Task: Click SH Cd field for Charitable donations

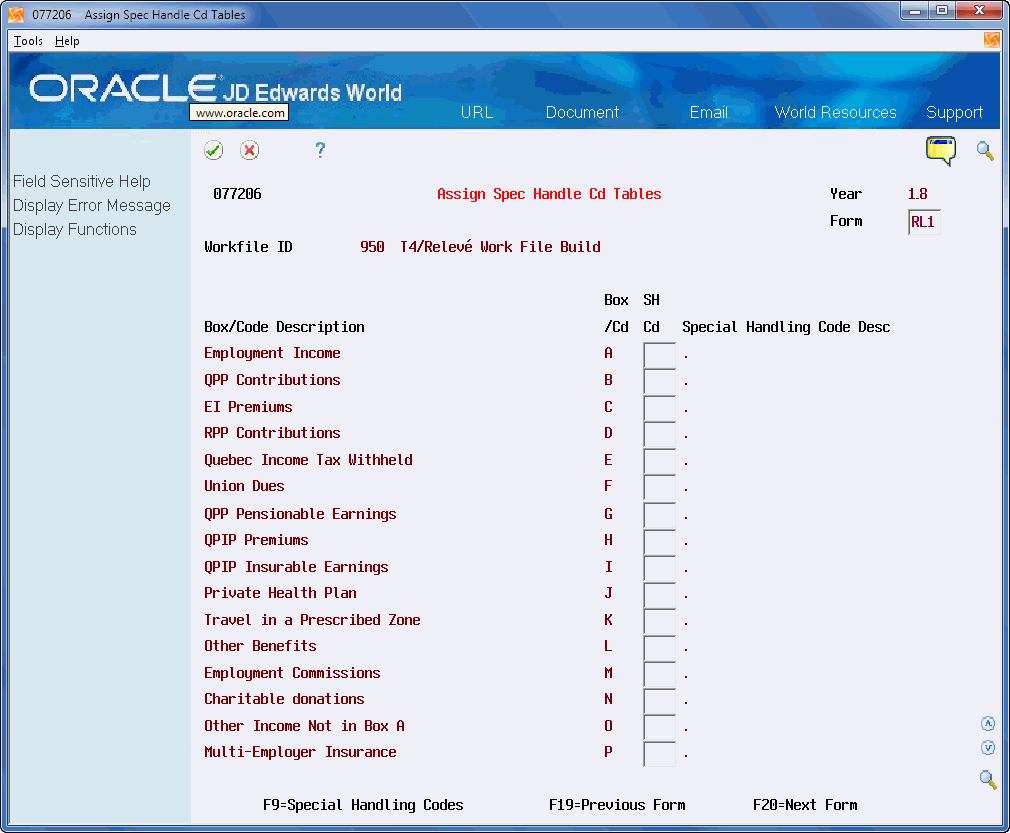Action: click(x=660, y=701)
